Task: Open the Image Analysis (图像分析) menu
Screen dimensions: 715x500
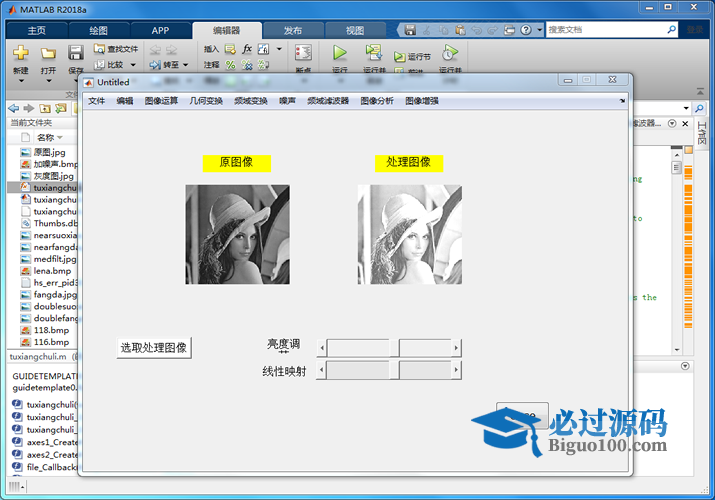Action: [377, 101]
